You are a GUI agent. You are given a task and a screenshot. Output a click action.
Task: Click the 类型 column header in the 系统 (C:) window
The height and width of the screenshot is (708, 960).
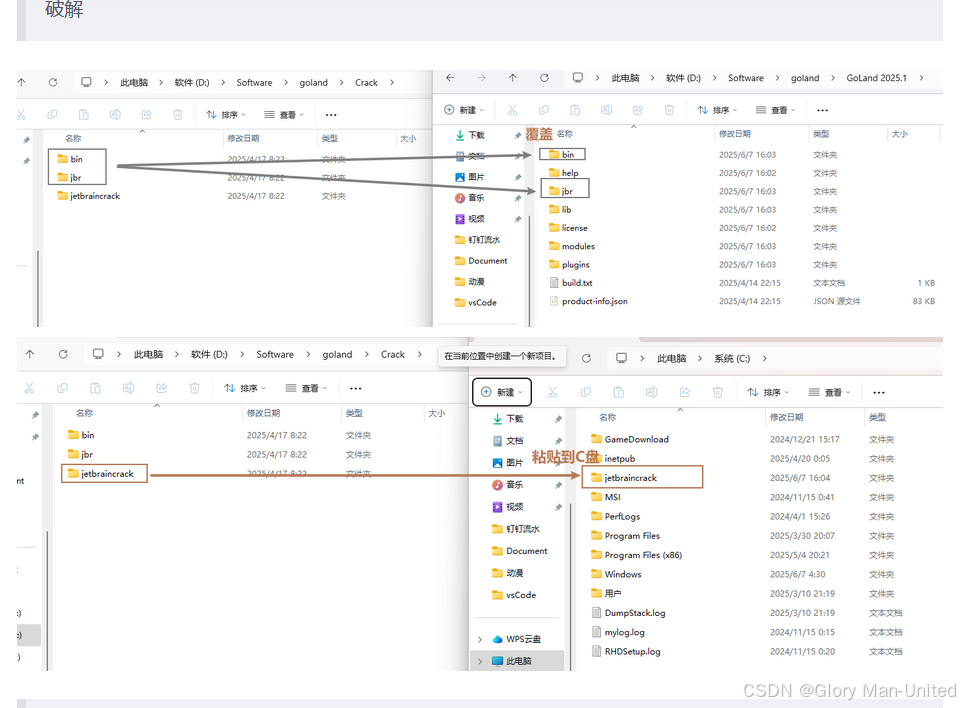pos(877,417)
